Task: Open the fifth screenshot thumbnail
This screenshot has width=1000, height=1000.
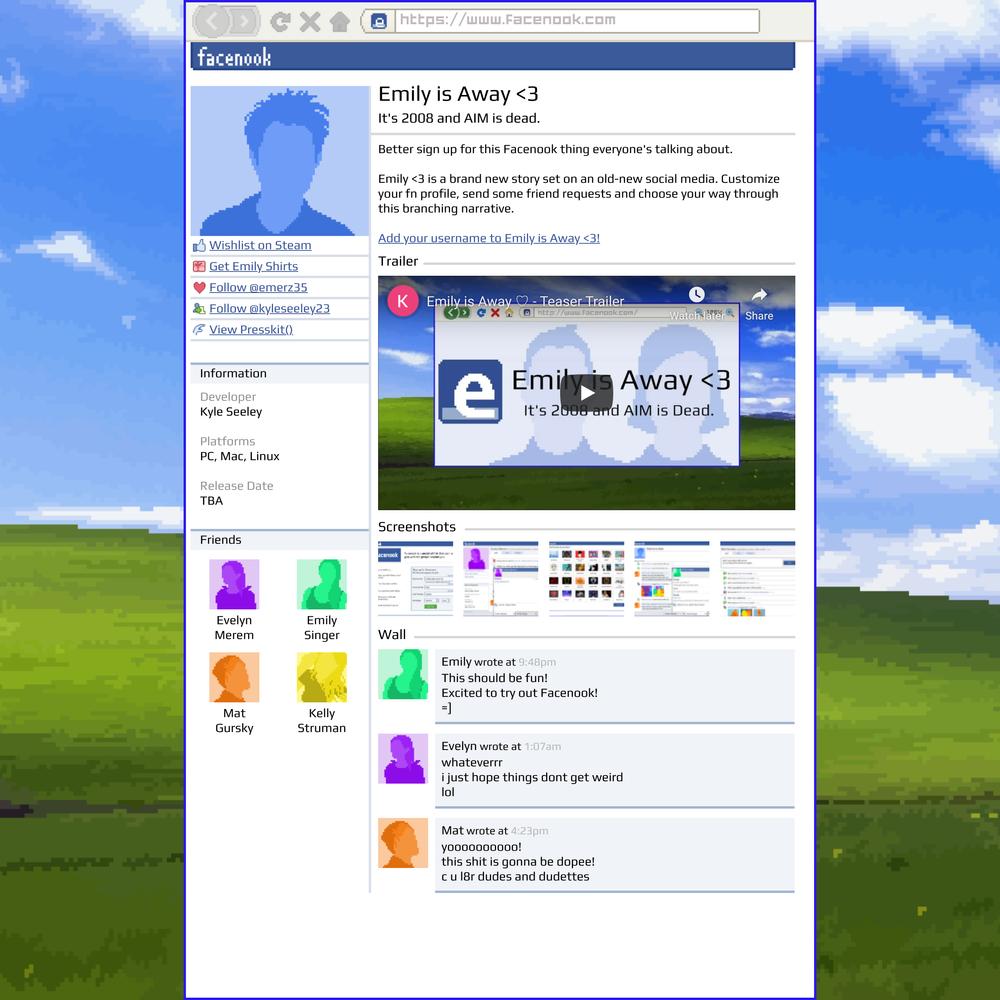Action: [x=757, y=579]
